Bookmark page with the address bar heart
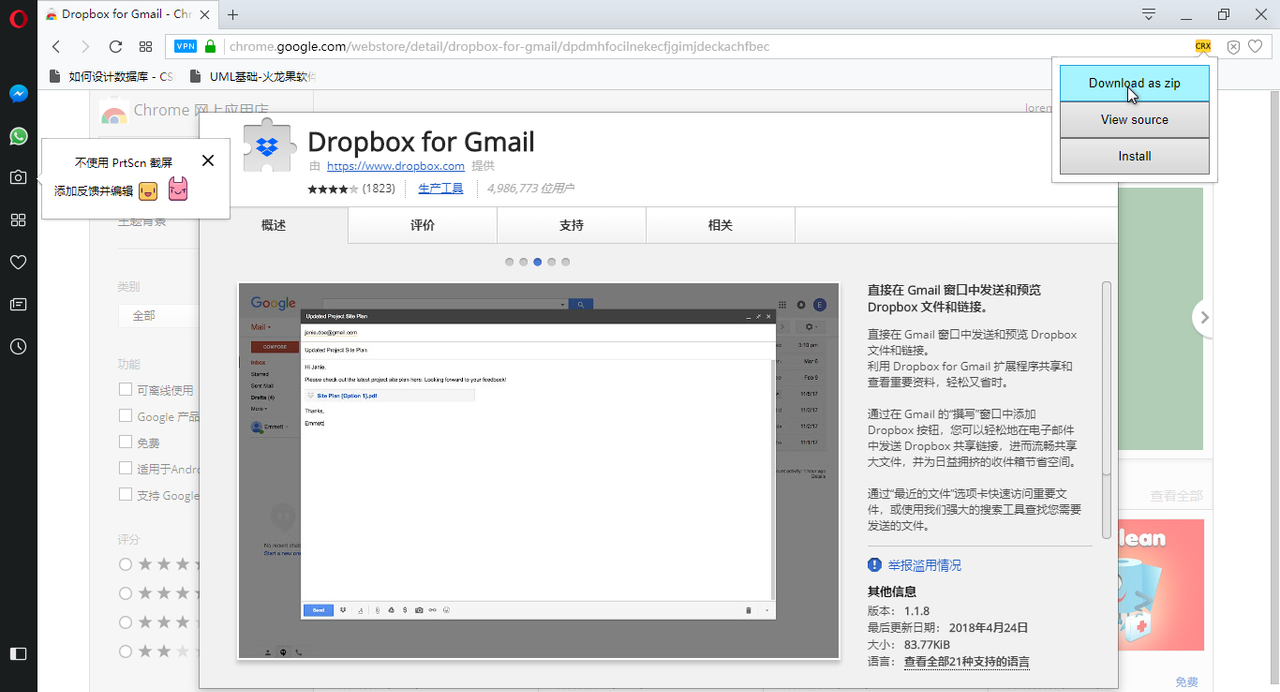 click(x=1255, y=46)
